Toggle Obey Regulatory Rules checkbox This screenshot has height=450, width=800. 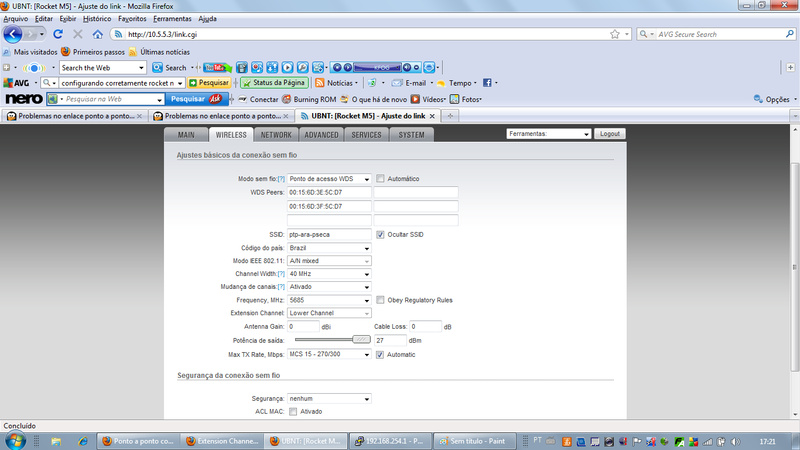tap(380, 299)
